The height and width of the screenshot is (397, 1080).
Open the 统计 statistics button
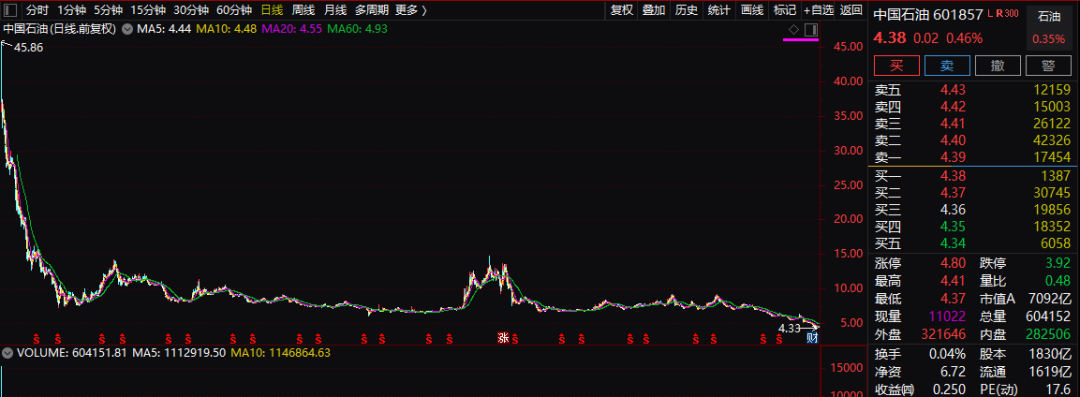click(719, 10)
